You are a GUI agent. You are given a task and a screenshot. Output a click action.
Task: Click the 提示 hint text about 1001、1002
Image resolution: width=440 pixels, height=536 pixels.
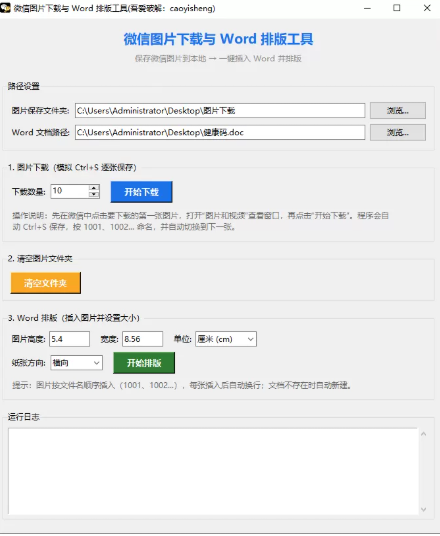click(182, 385)
